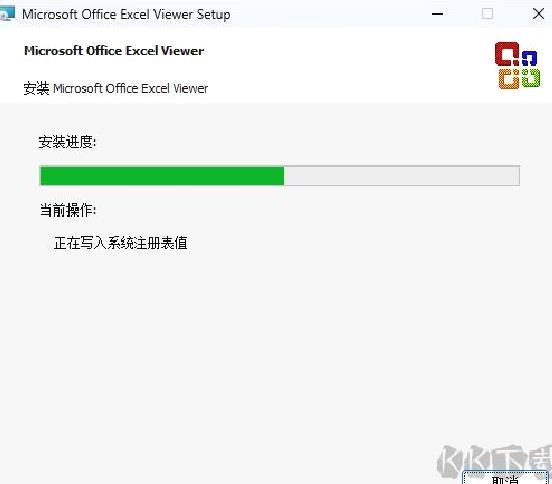Click the green square of the Office logo
The height and width of the screenshot is (484, 552).
click(x=531, y=78)
